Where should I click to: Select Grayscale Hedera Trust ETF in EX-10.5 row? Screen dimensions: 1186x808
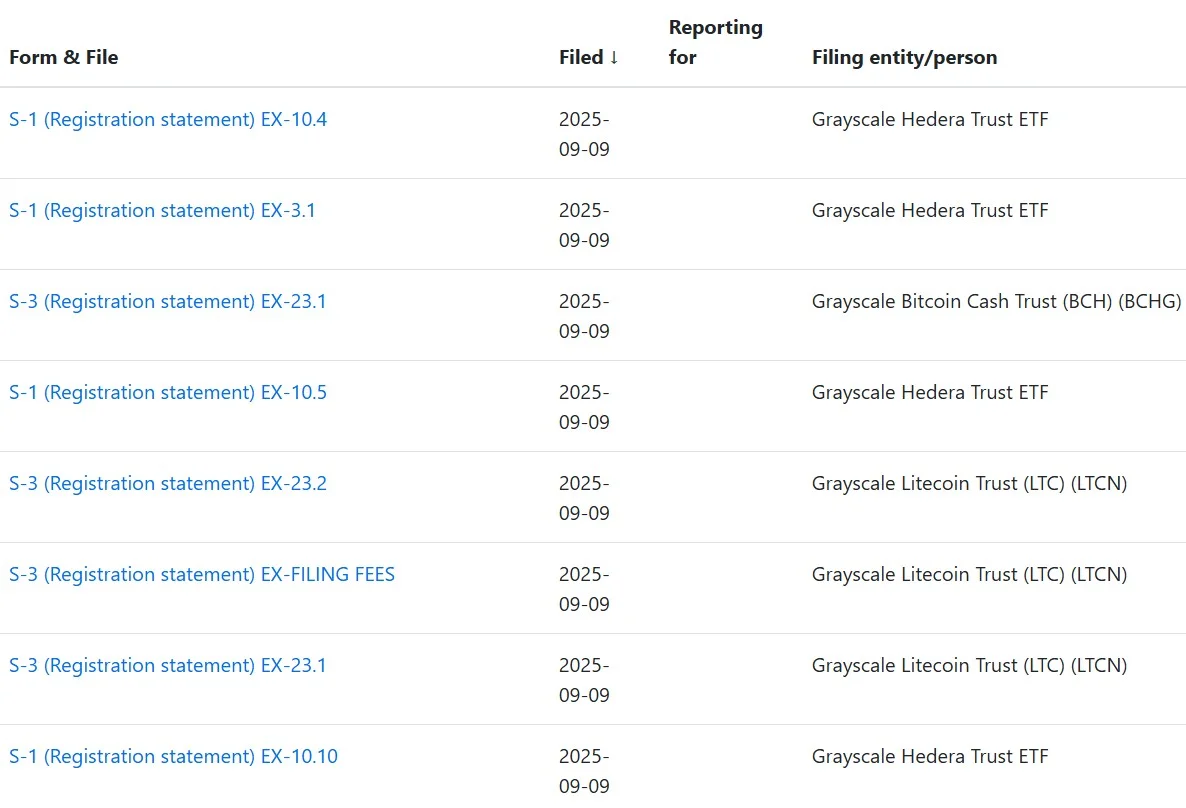point(930,392)
